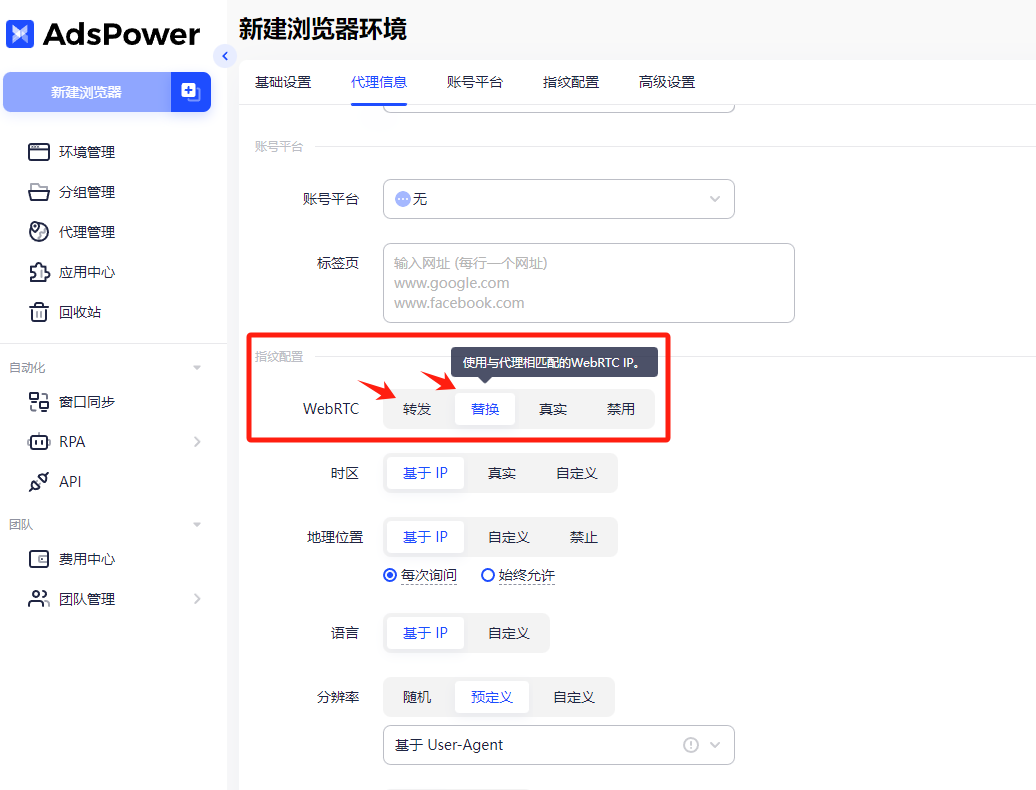This screenshot has height=790, width=1036.
Task: Select 始终允许 for geolocation permission
Action: tap(518, 575)
